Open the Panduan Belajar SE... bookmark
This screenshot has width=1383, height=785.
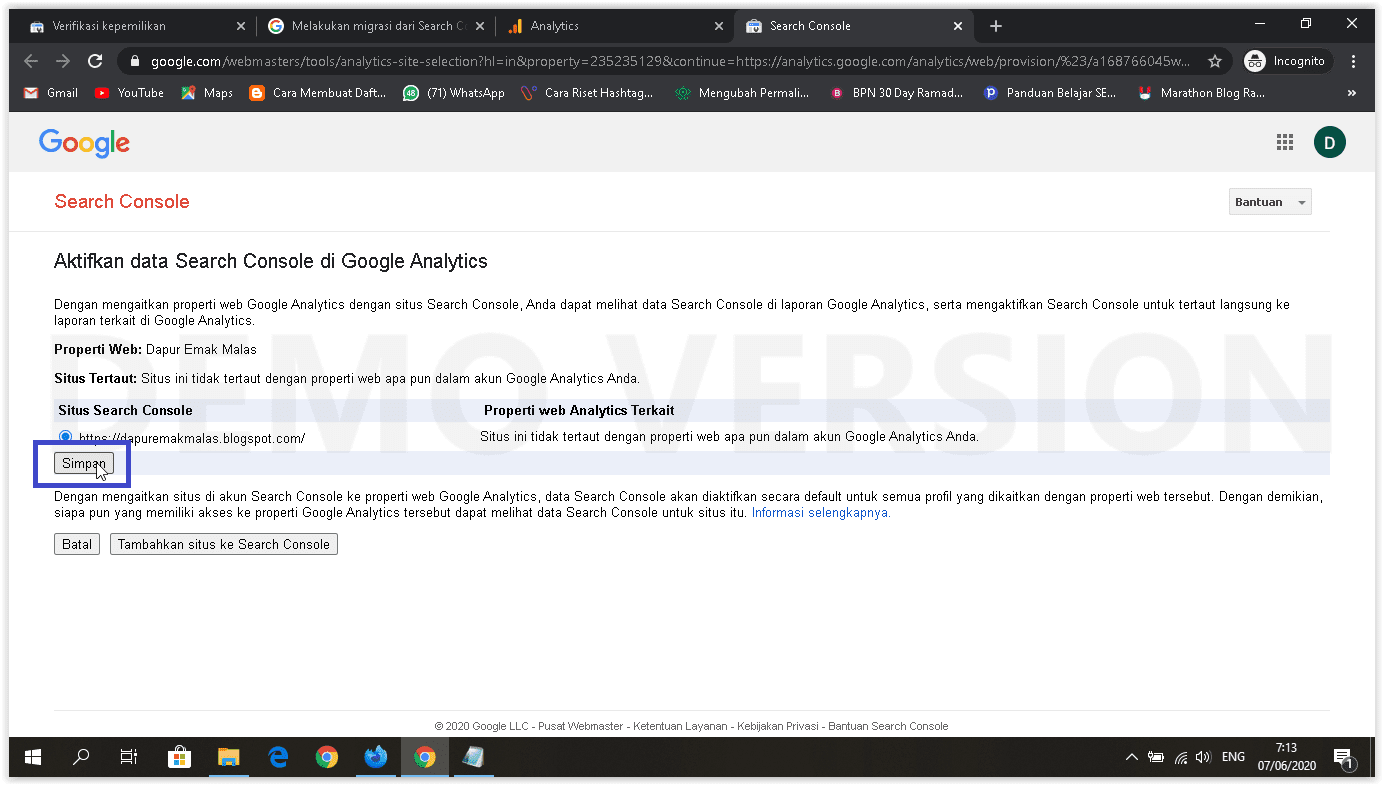click(1050, 93)
